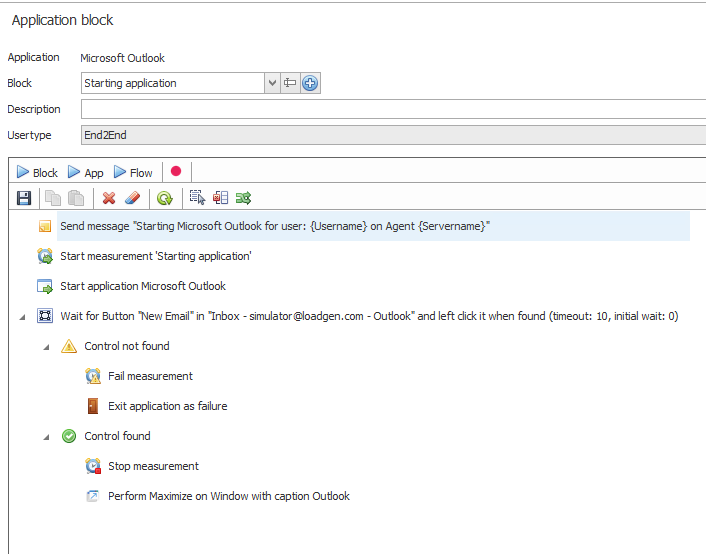Click the Application field label

click(x=33, y=57)
